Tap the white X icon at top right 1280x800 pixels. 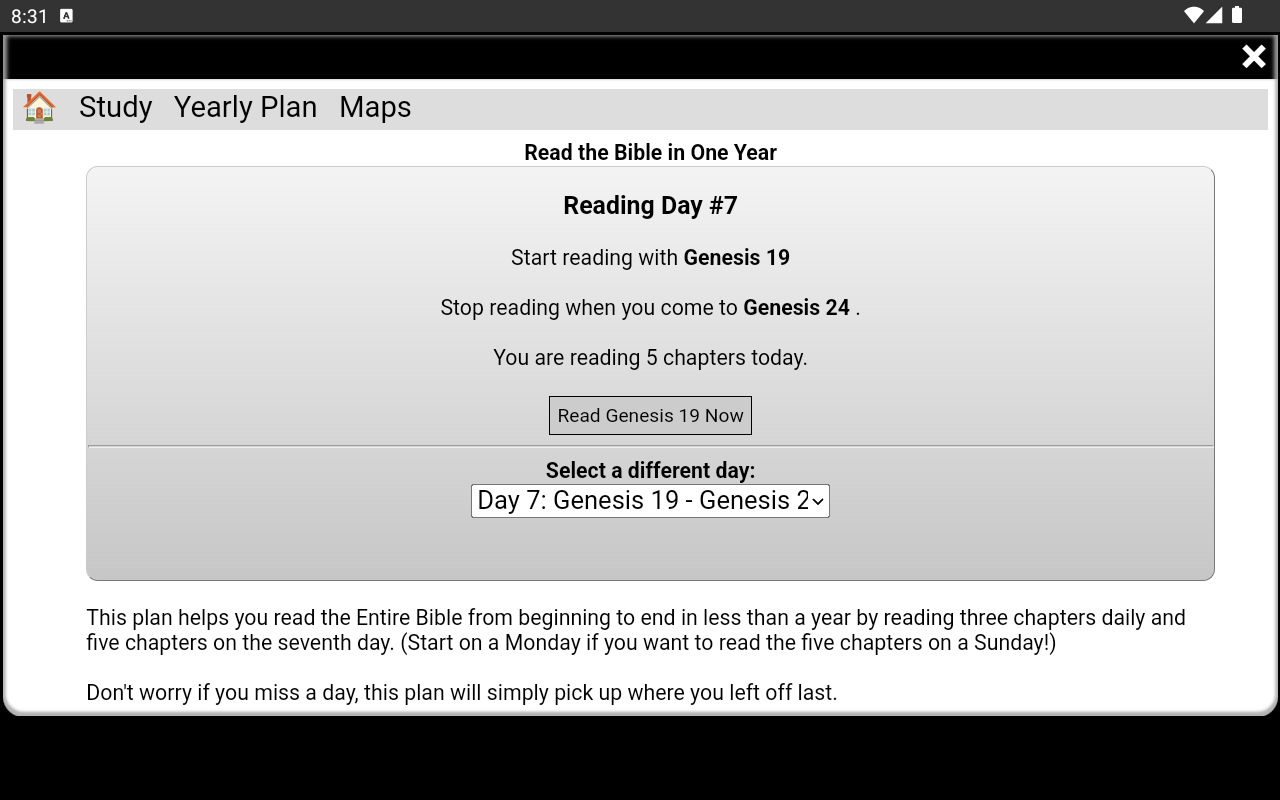[x=1253, y=57]
